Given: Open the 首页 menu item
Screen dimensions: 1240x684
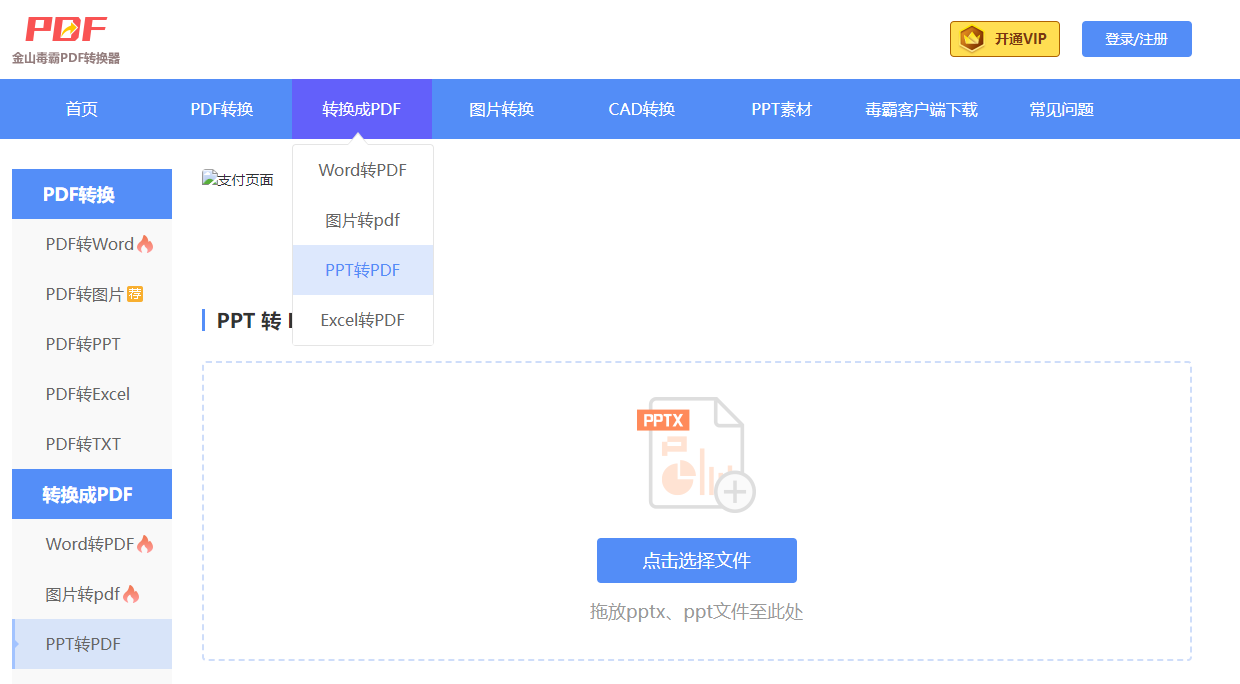Looking at the screenshot, I should click(81, 108).
